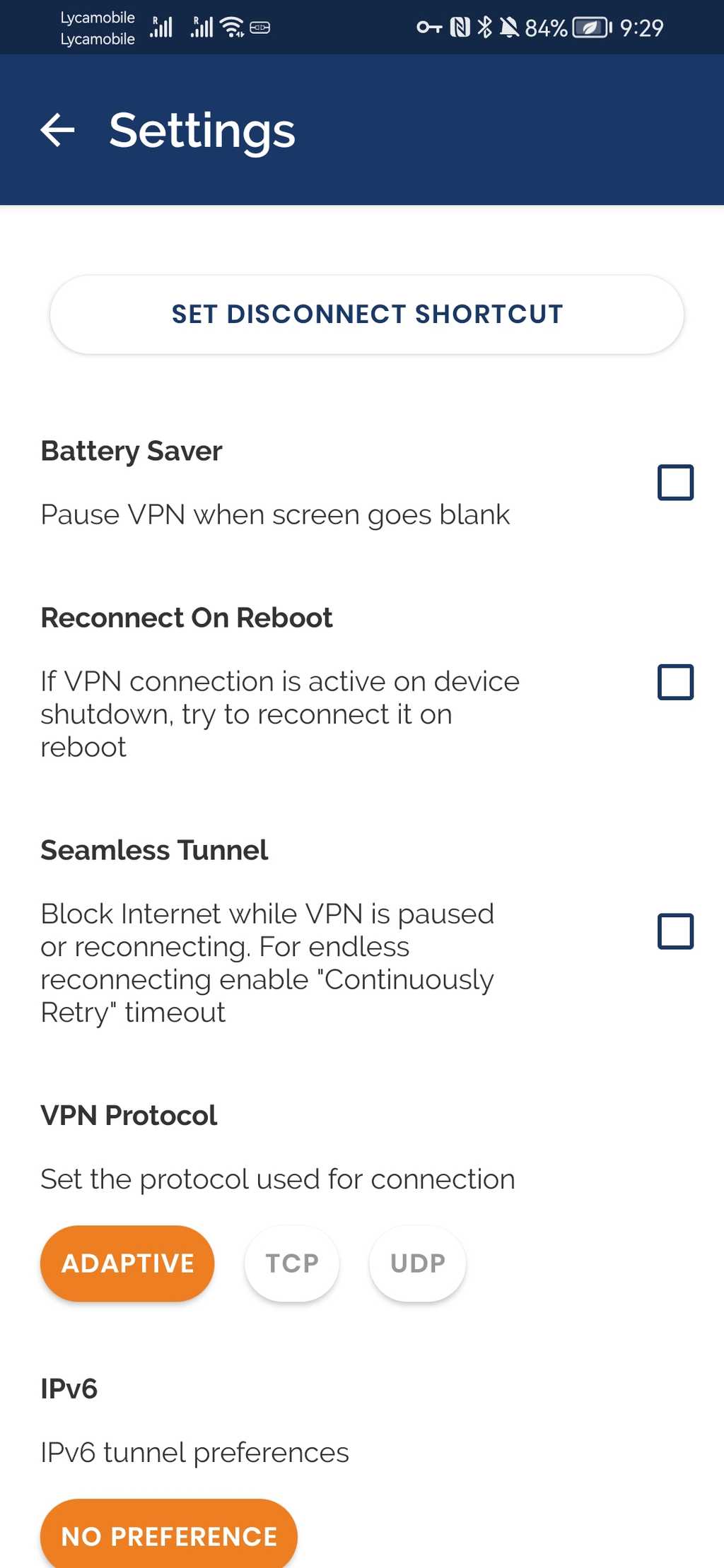Tap the Wi-Fi icon in status bar
Screen dimensions: 724x1568
click(x=231, y=27)
